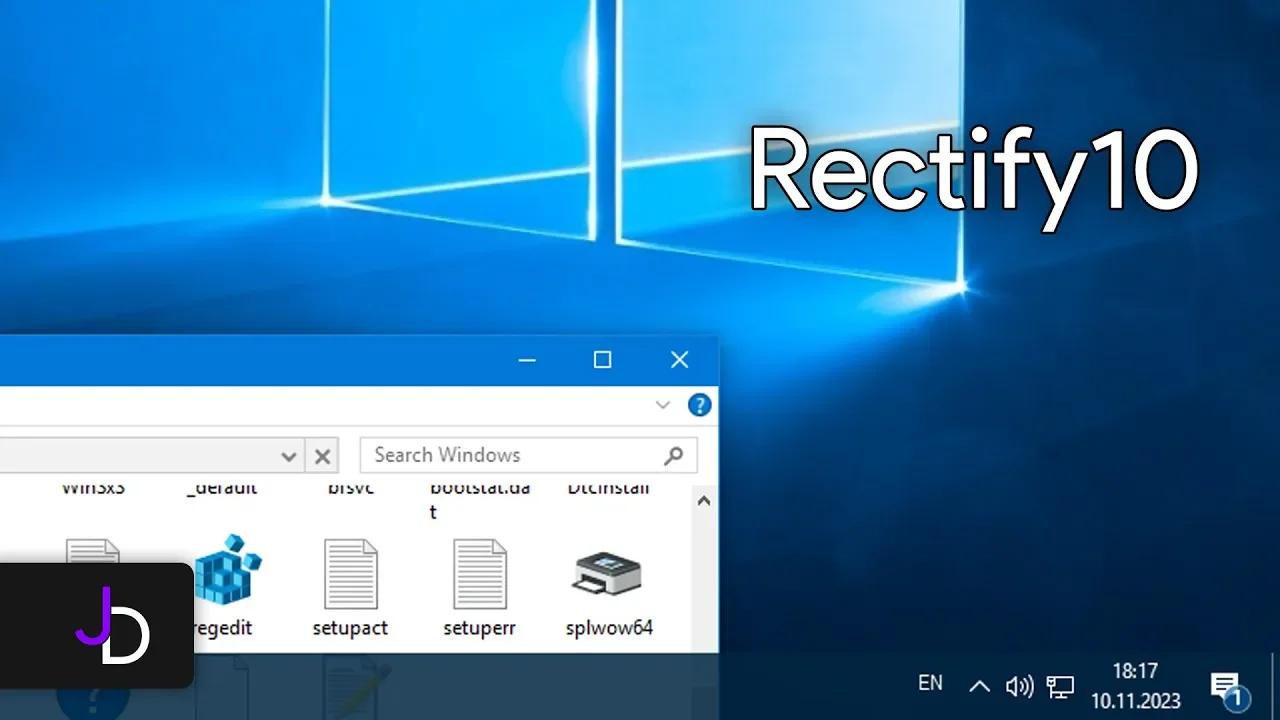
Task: Select the splwow64 file name label
Action: pyautogui.click(x=609, y=629)
